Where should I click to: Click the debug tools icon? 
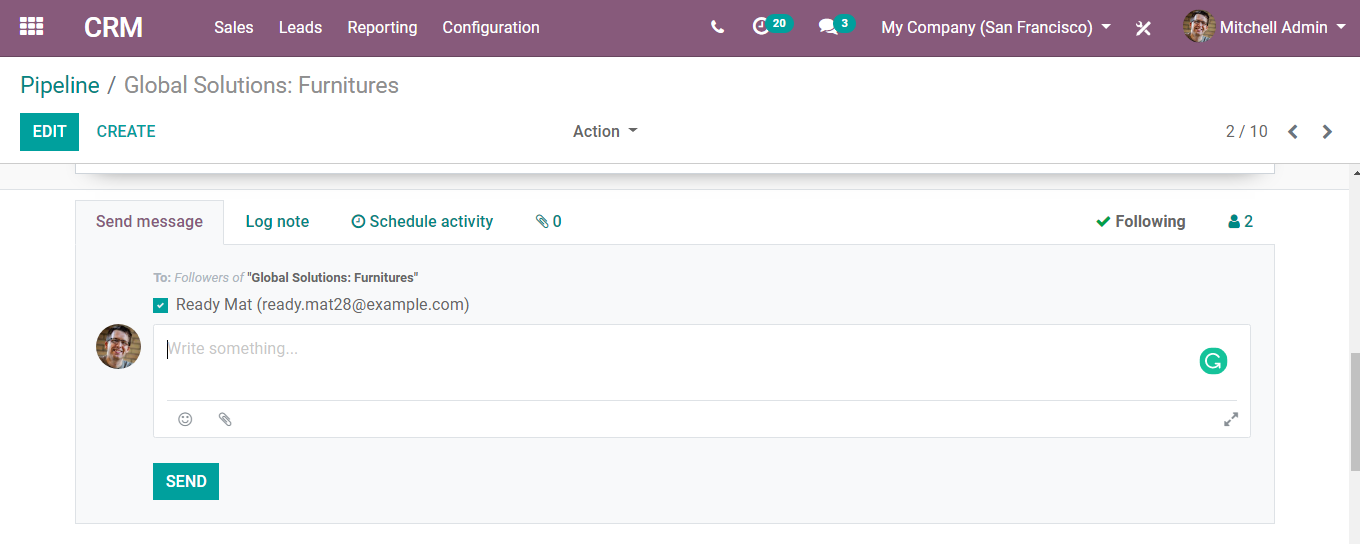tap(1143, 28)
